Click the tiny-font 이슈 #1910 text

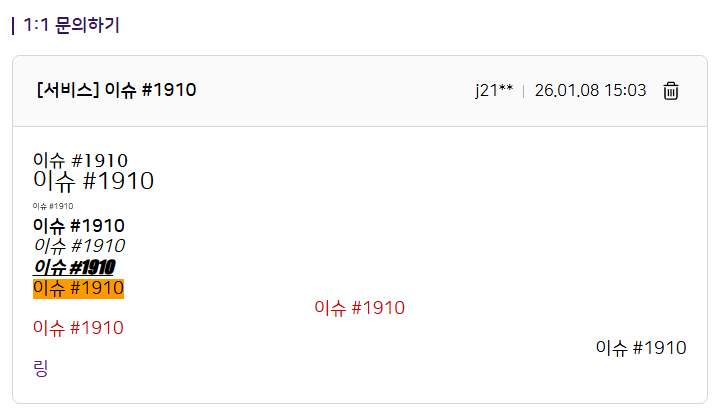click(x=52, y=206)
